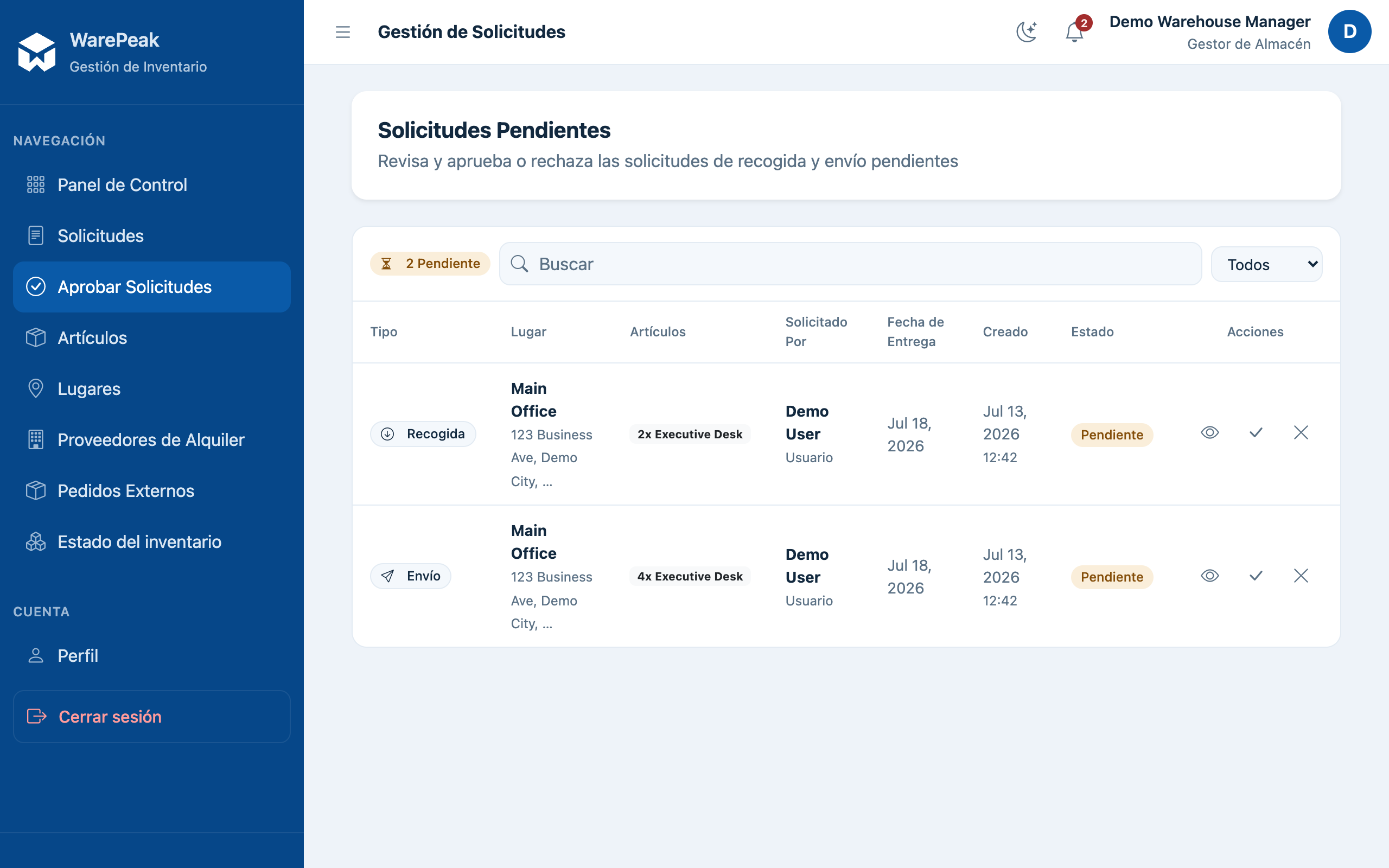Click the Aprobar Solicitudes check-circle icon
Screen dimensions: 1389x868
tap(36, 286)
